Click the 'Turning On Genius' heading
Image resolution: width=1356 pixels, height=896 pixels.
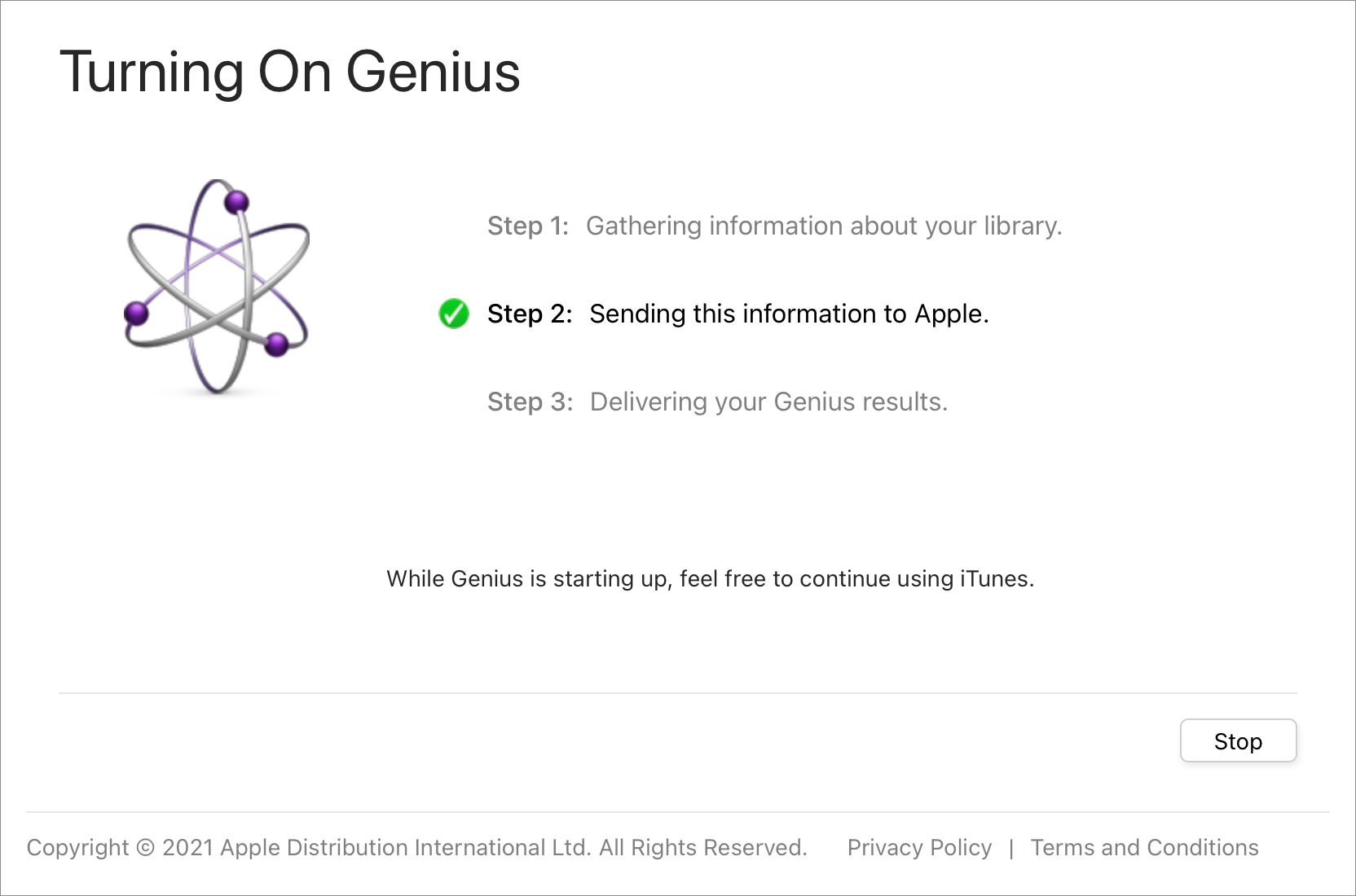[290, 72]
